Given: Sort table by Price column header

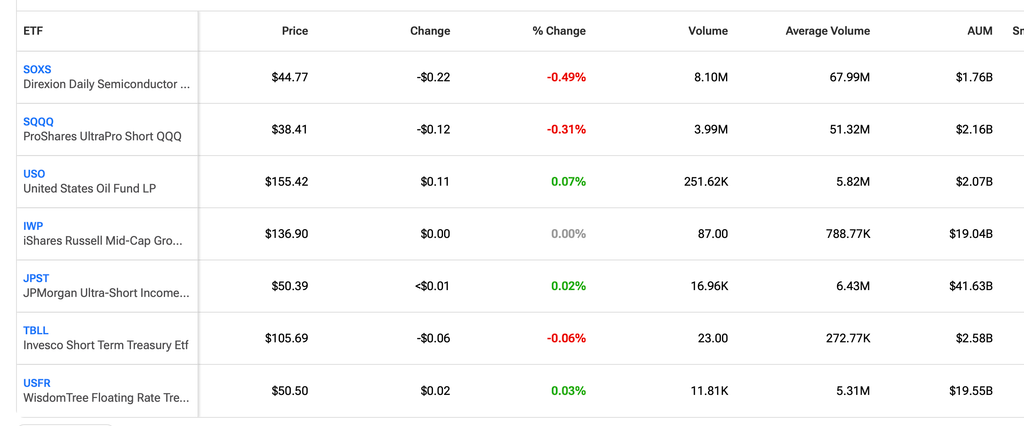Looking at the screenshot, I should [x=295, y=31].
